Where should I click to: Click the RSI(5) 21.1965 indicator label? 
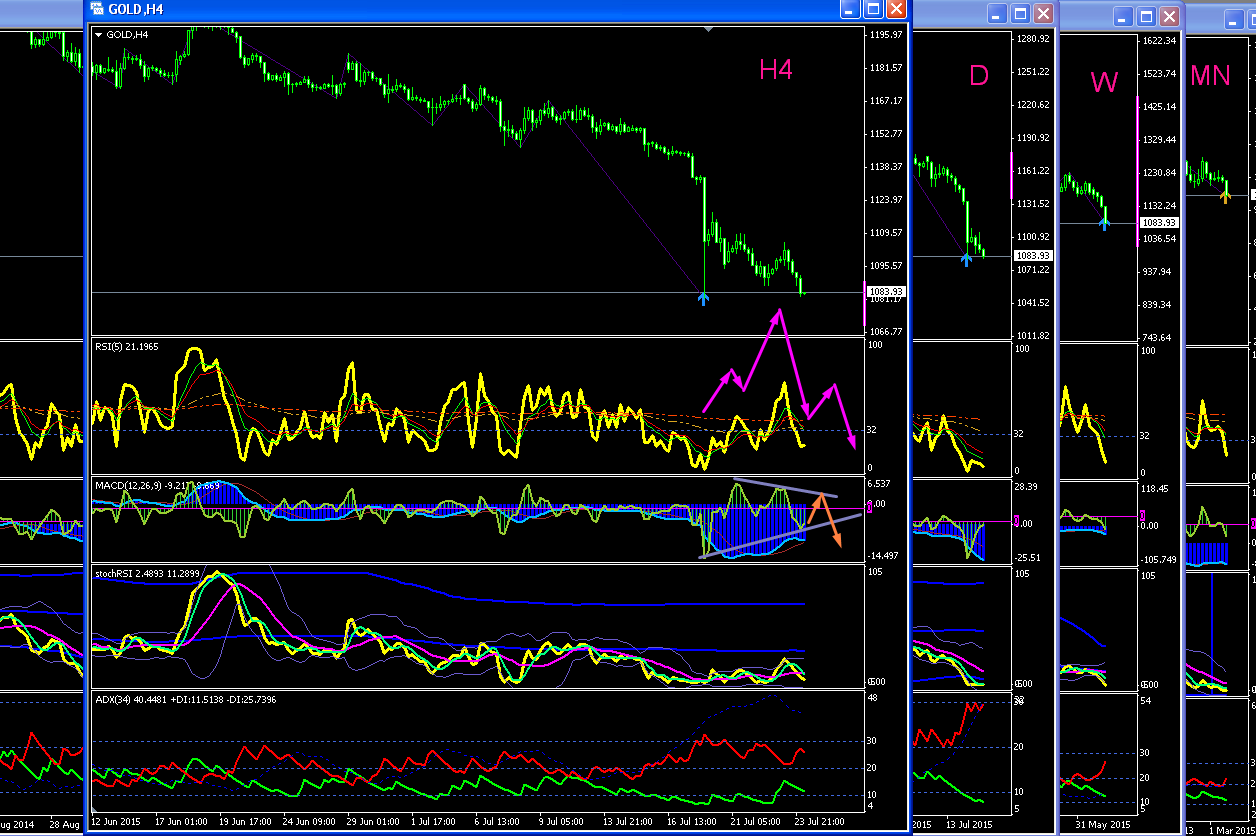tap(127, 347)
